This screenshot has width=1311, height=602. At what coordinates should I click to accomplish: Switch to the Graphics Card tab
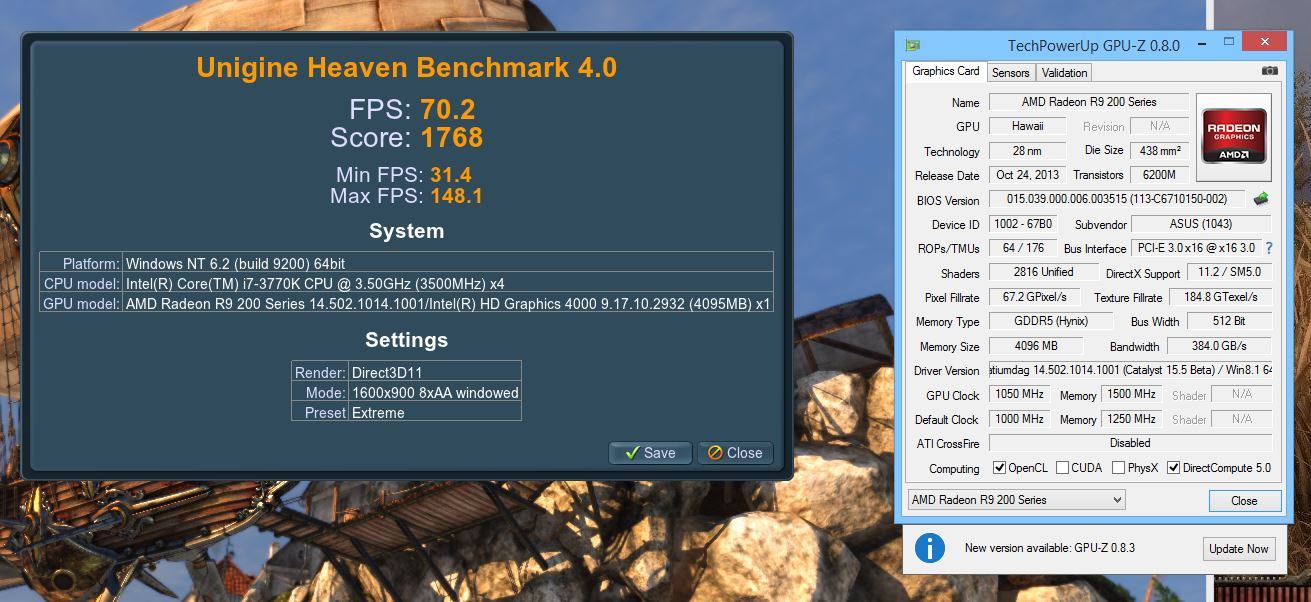(945, 71)
